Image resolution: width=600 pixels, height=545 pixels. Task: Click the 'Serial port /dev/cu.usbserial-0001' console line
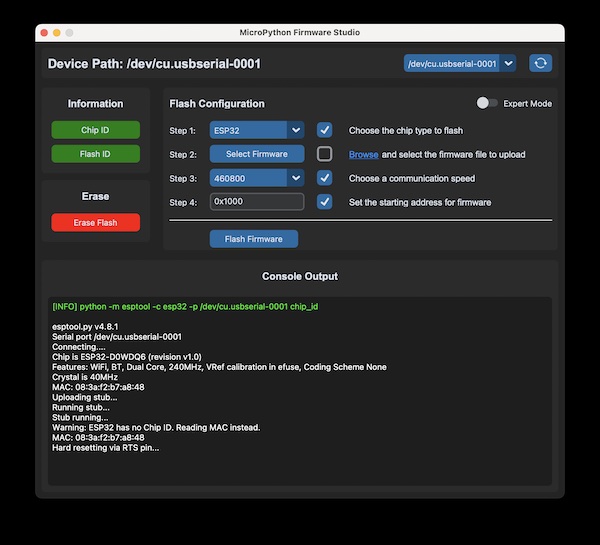coord(117,337)
